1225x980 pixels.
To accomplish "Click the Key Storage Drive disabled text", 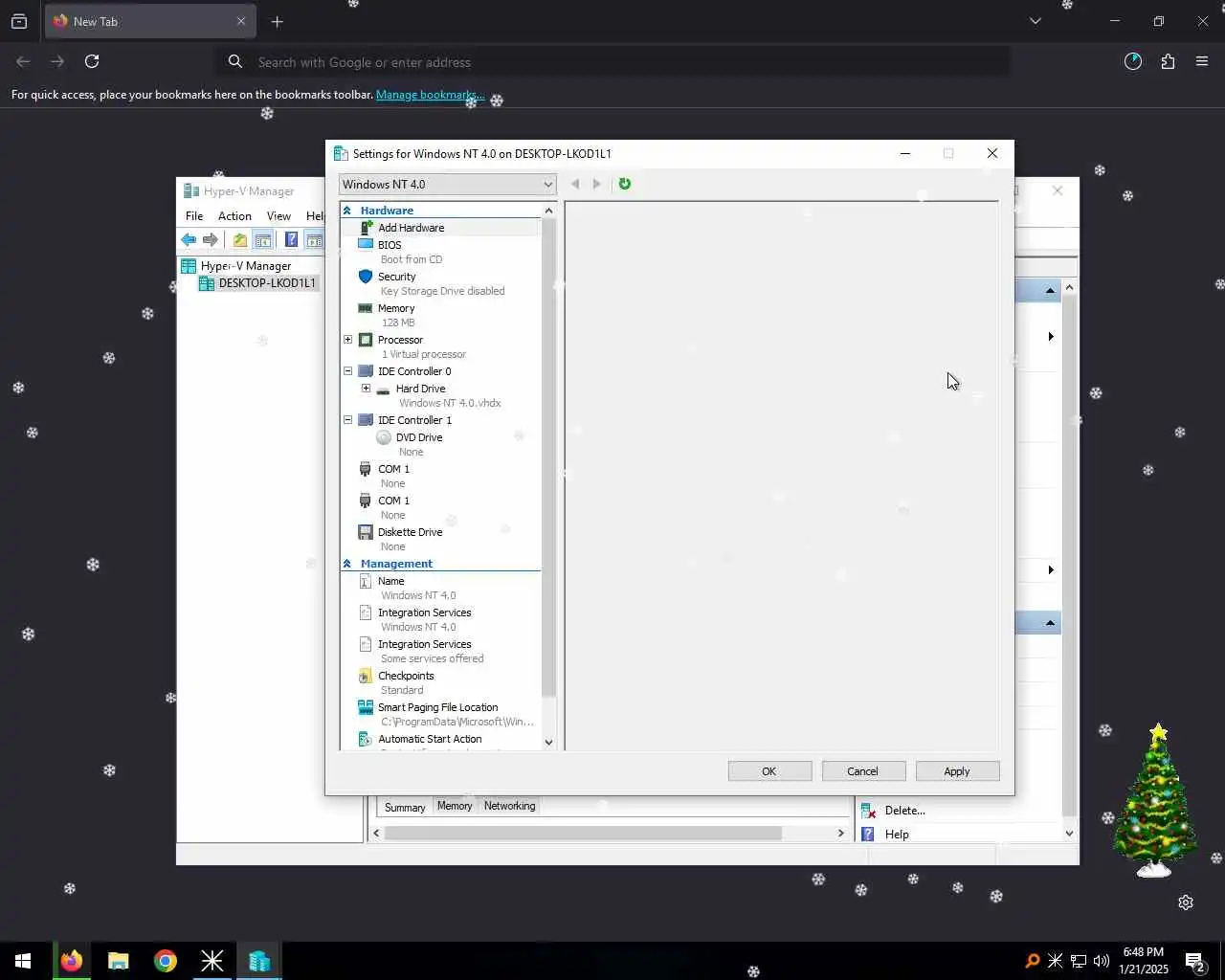I will click(442, 291).
